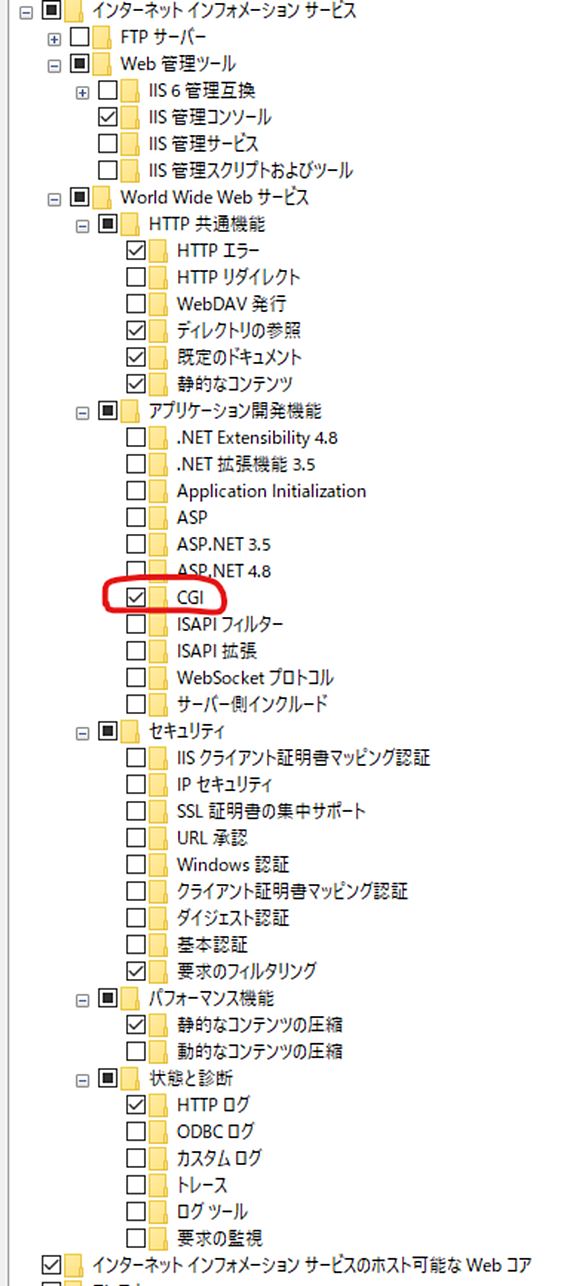This screenshot has width=586, height=1286.
Task: Check ISAPI 拡張 checkbox
Action: [x=136, y=652]
